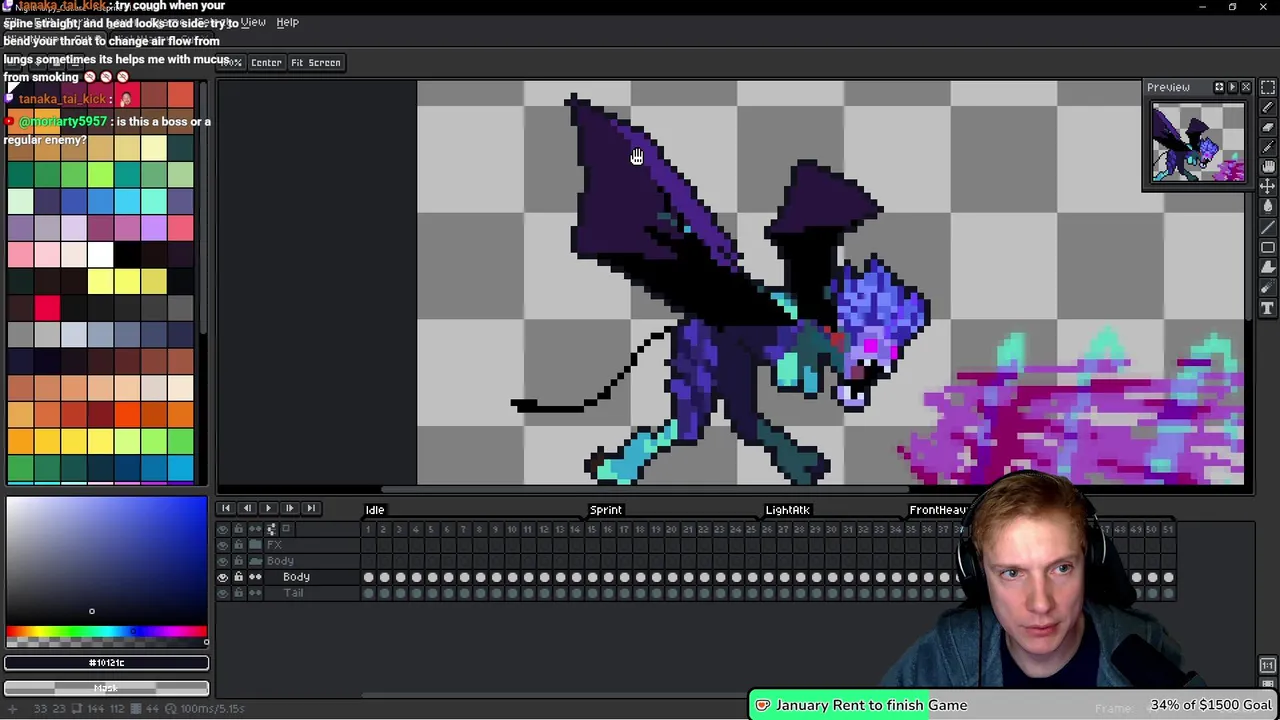Select the Sprint animation tag
The height and width of the screenshot is (720, 1280).
coord(606,510)
